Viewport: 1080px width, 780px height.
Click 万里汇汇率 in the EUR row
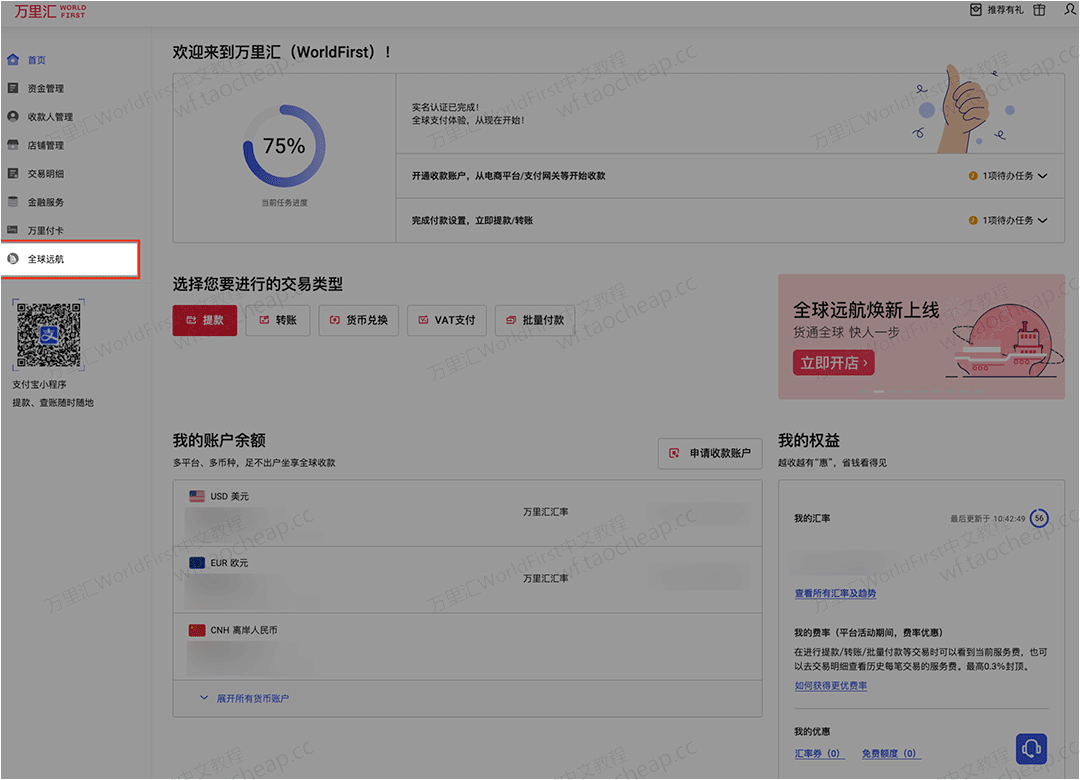tap(546, 579)
